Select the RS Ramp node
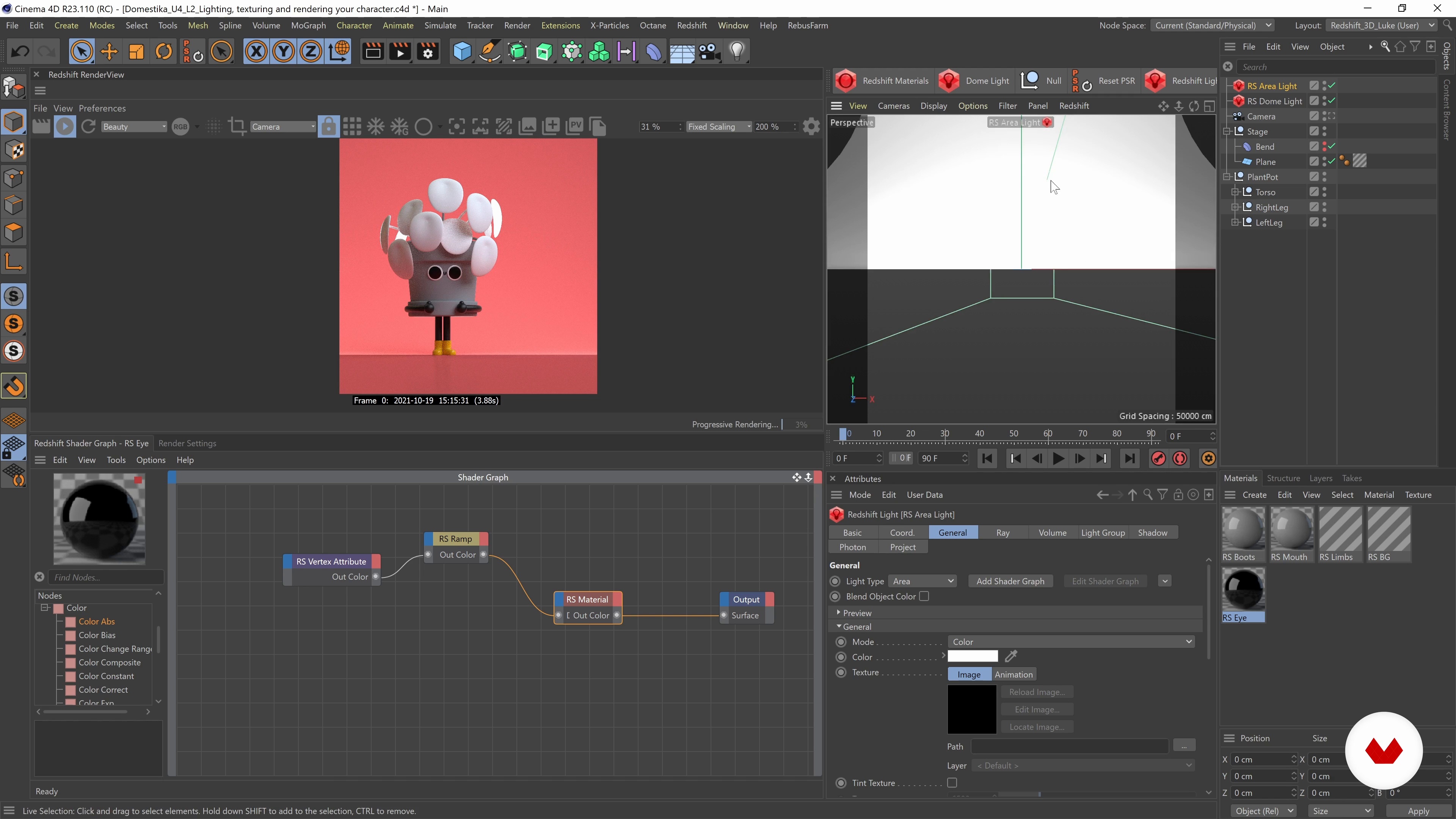The width and height of the screenshot is (1456, 819). [455, 539]
